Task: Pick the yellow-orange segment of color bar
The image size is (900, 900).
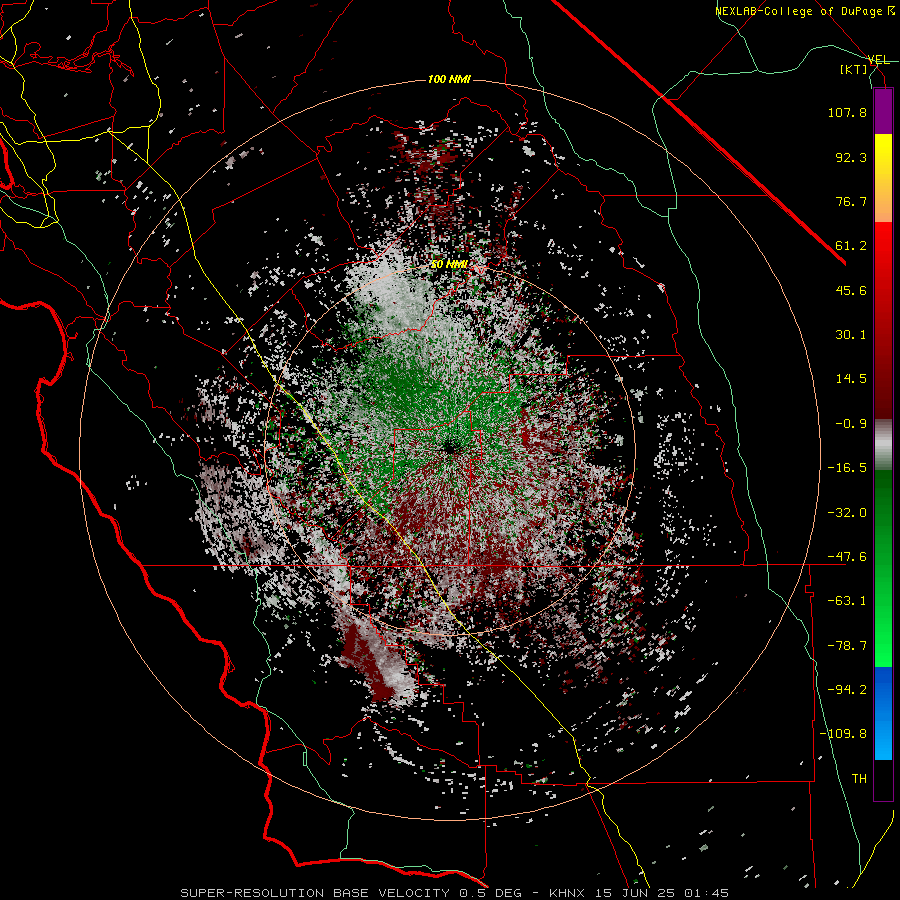Action: click(x=883, y=178)
